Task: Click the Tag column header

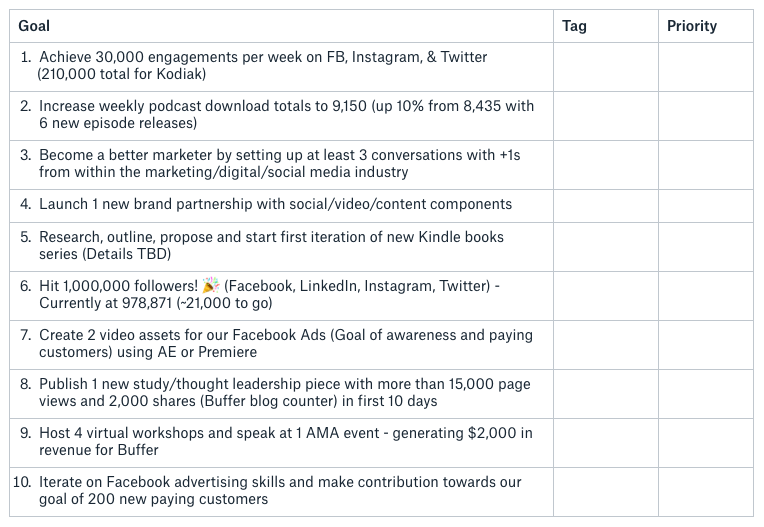Action: pyautogui.click(x=574, y=26)
